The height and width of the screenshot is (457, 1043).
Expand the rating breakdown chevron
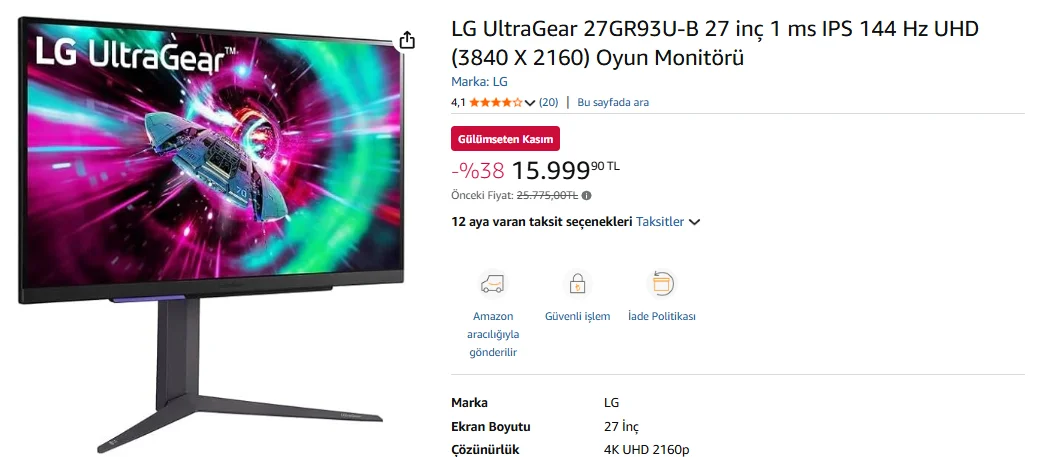pos(530,102)
